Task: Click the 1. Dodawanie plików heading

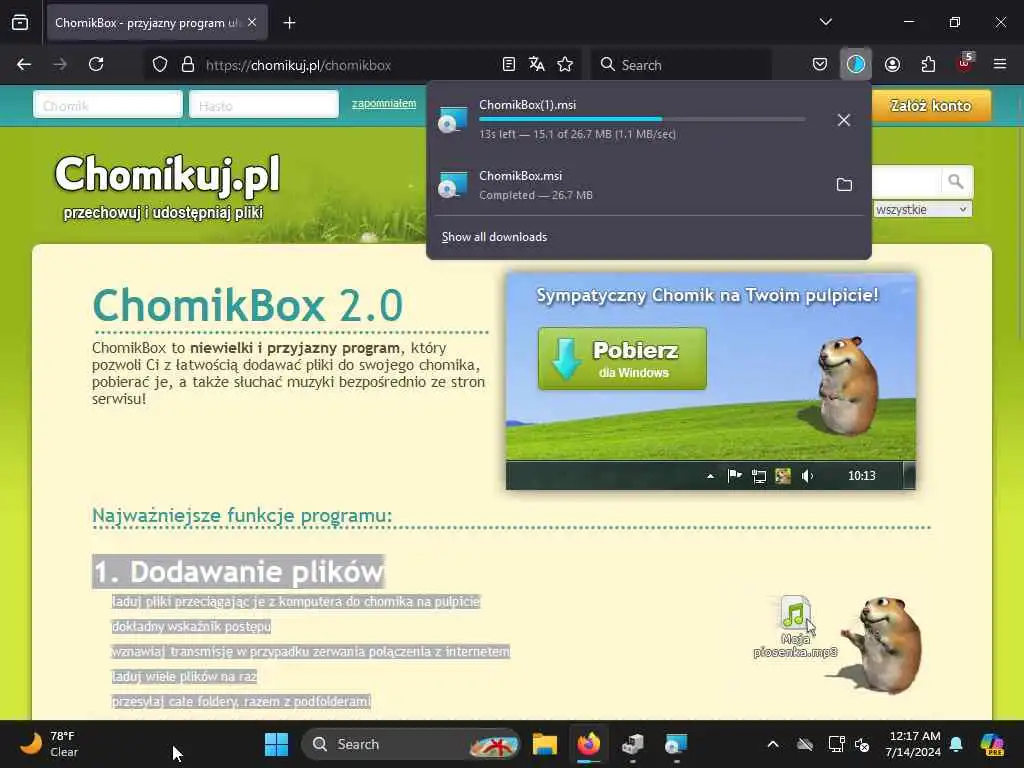Action: [x=238, y=572]
